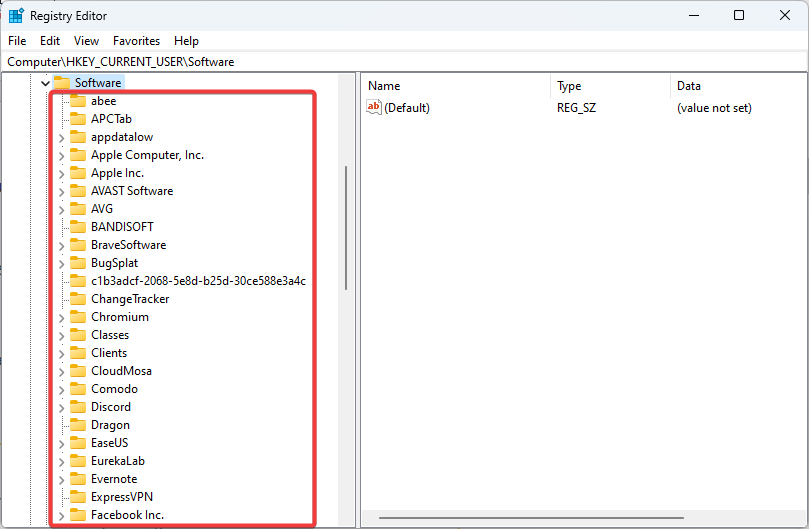Select the c1b3adcf-2068-5e8d-b25d-30ce588e3a4c key label
809x529 pixels.
tap(198, 281)
